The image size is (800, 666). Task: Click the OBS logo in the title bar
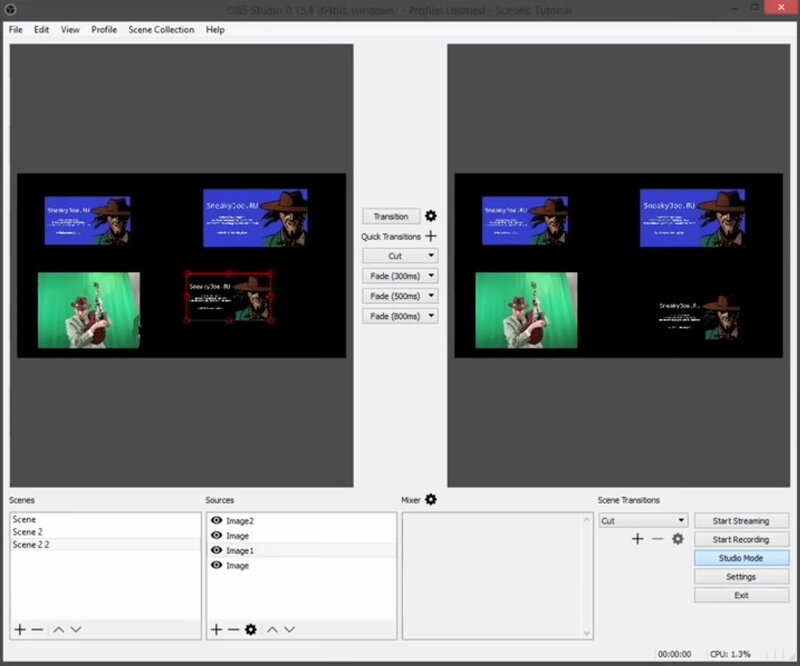pos(10,9)
